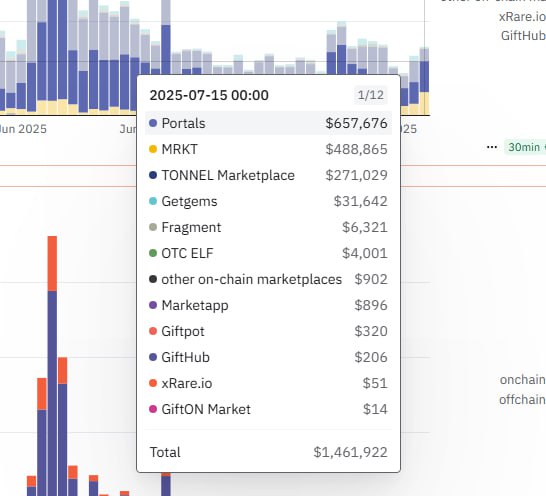The image size is (546, 496).
Task: Toggle onchain legend item
Action: (523, 380)
